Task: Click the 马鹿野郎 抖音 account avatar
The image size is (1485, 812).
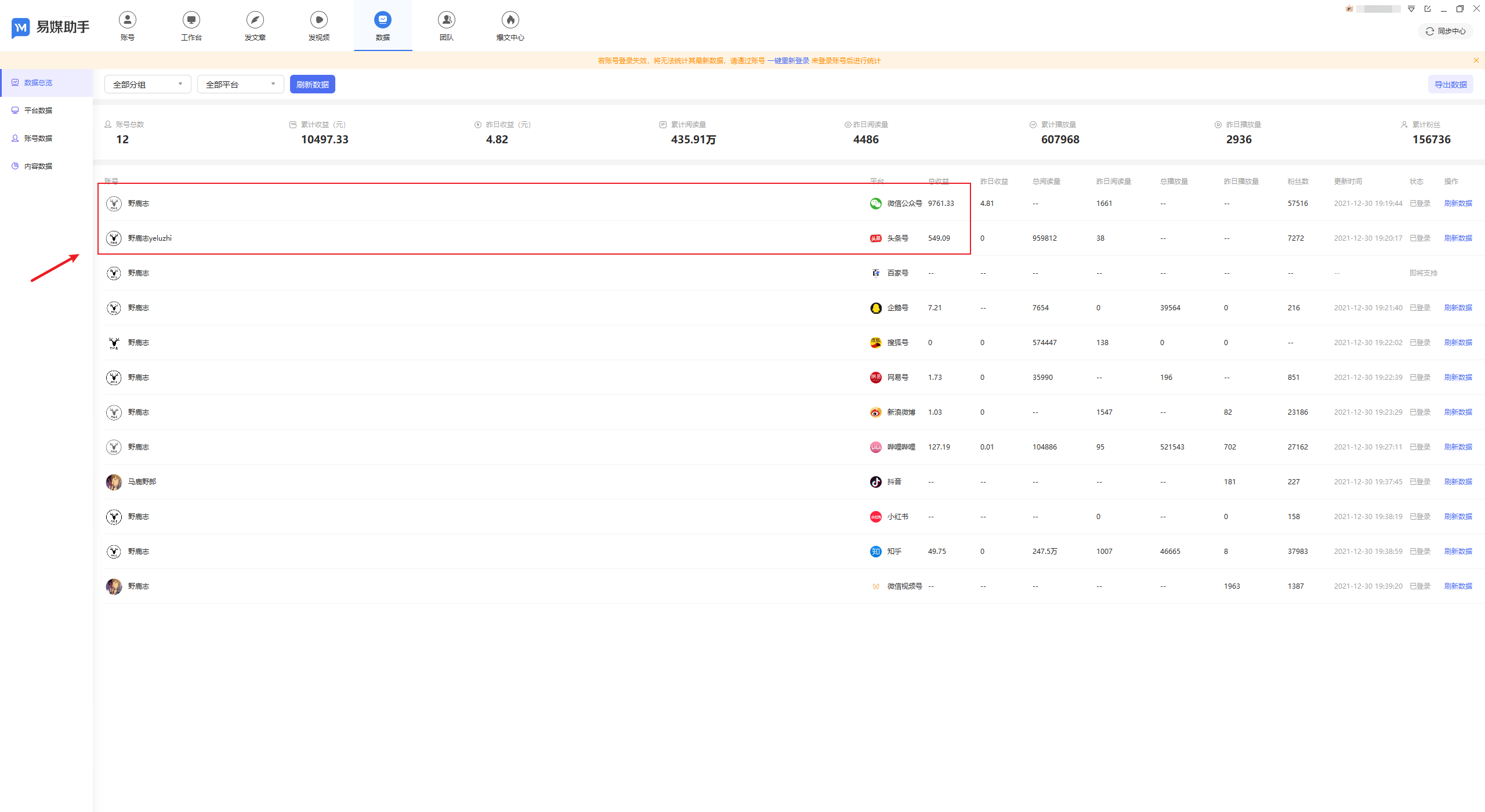Action: pos(114,482)
